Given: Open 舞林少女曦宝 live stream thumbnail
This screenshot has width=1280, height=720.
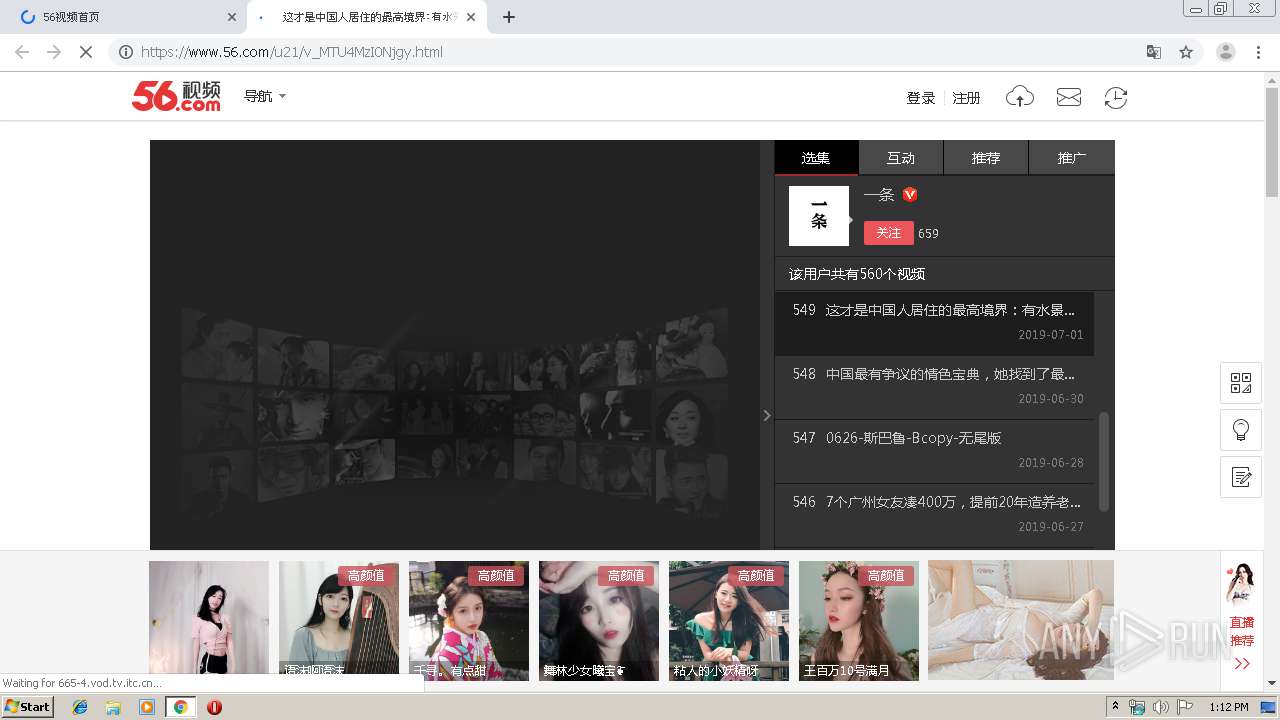Looking at the screenshot, I should pyautogui.click(x=599, y=620).
